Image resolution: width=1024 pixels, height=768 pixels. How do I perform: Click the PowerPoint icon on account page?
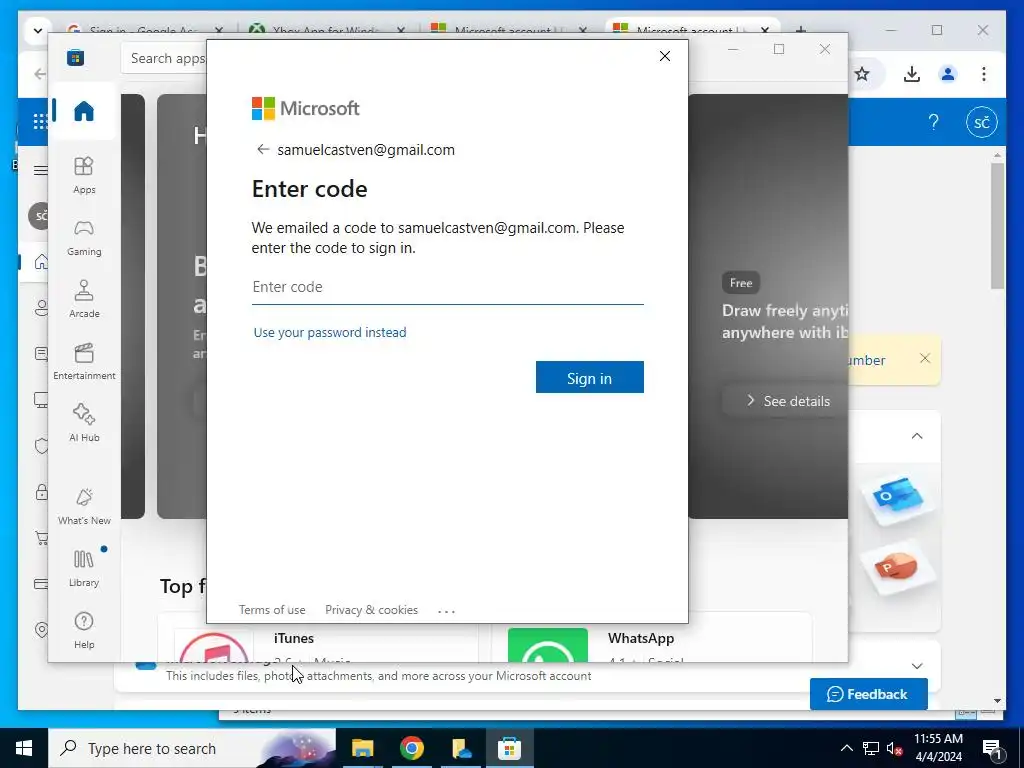899,567
